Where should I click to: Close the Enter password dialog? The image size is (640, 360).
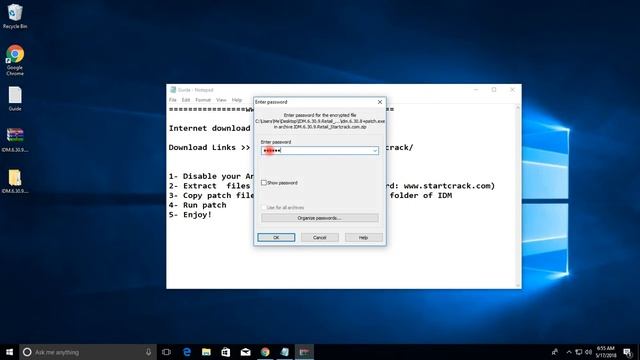click(380, 102)
